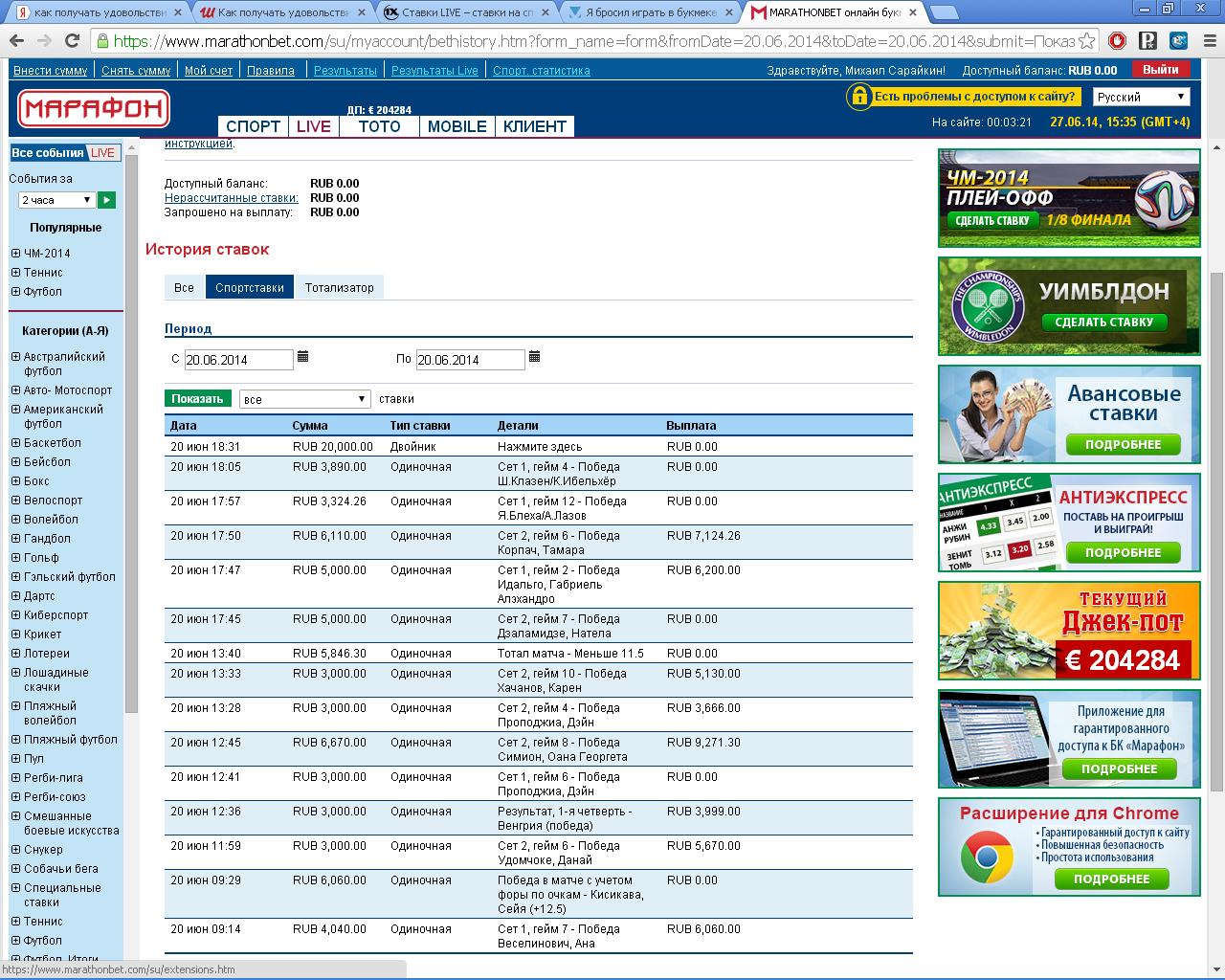Open the СПОРТ main menu item
The height and width of the screenshot is (980, 1225).
click(x=253, y=126)
